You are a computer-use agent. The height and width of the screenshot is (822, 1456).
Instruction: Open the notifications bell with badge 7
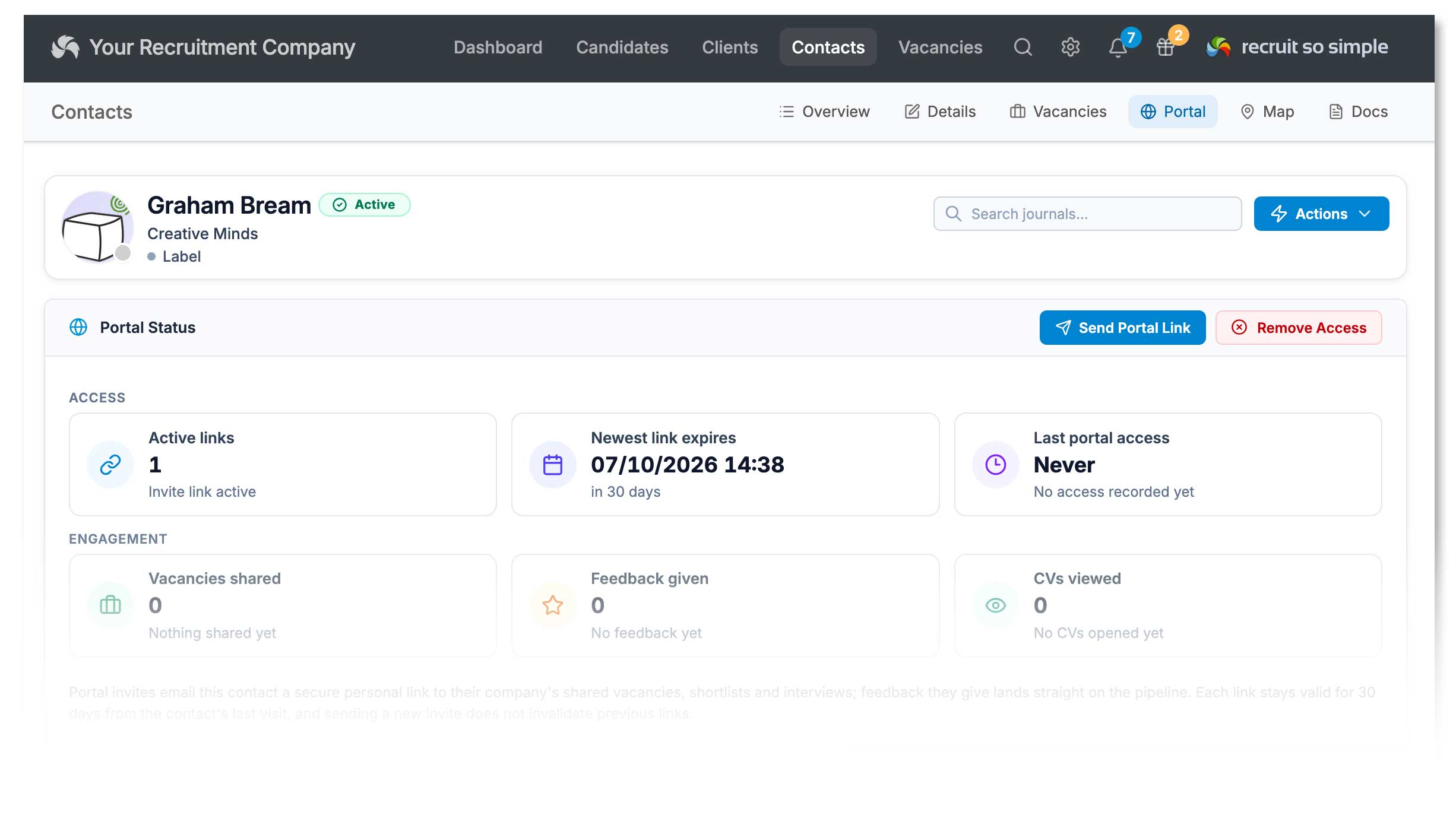click(x=1118, y=47)
